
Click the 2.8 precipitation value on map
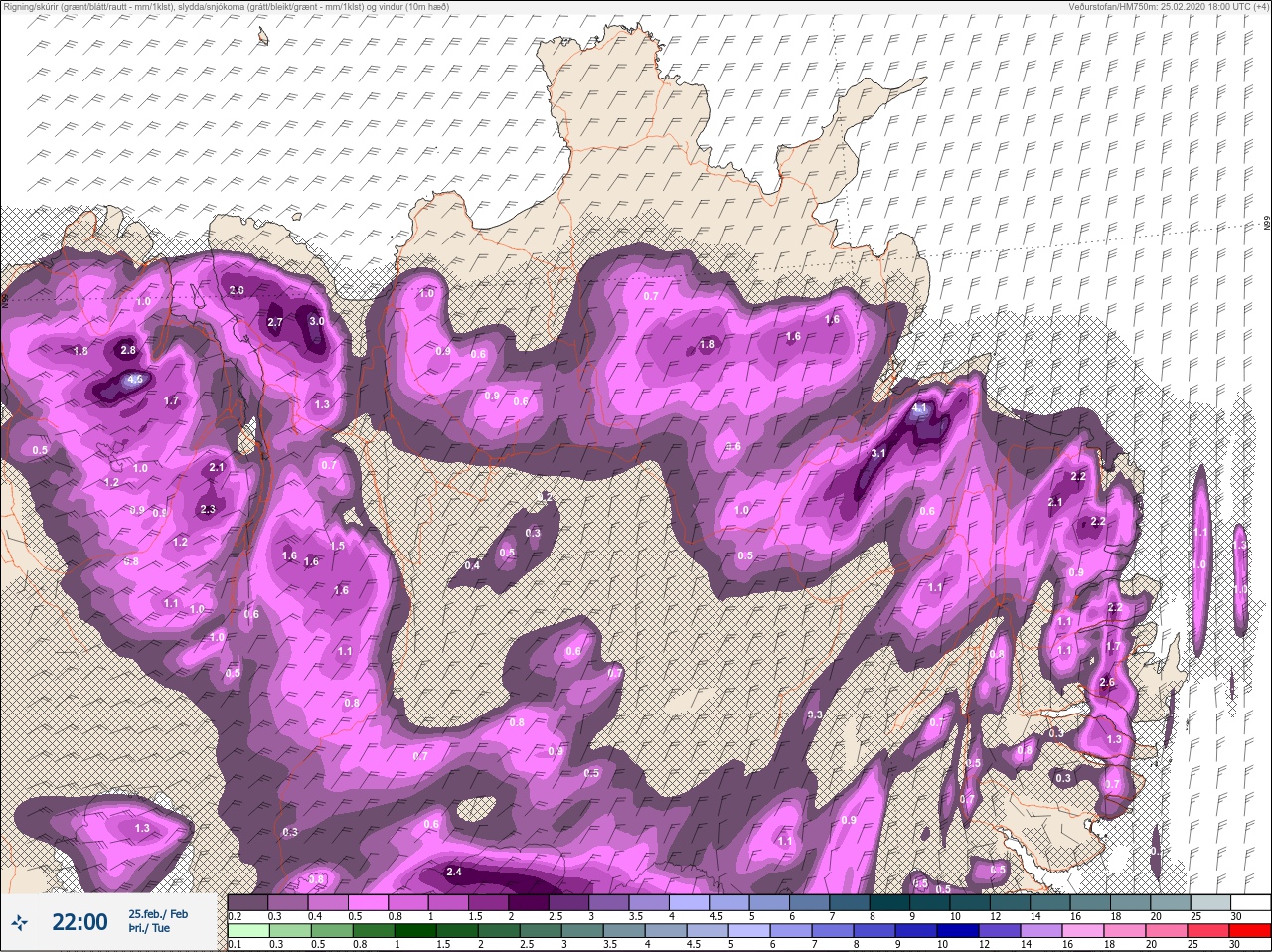coord(128,350)
